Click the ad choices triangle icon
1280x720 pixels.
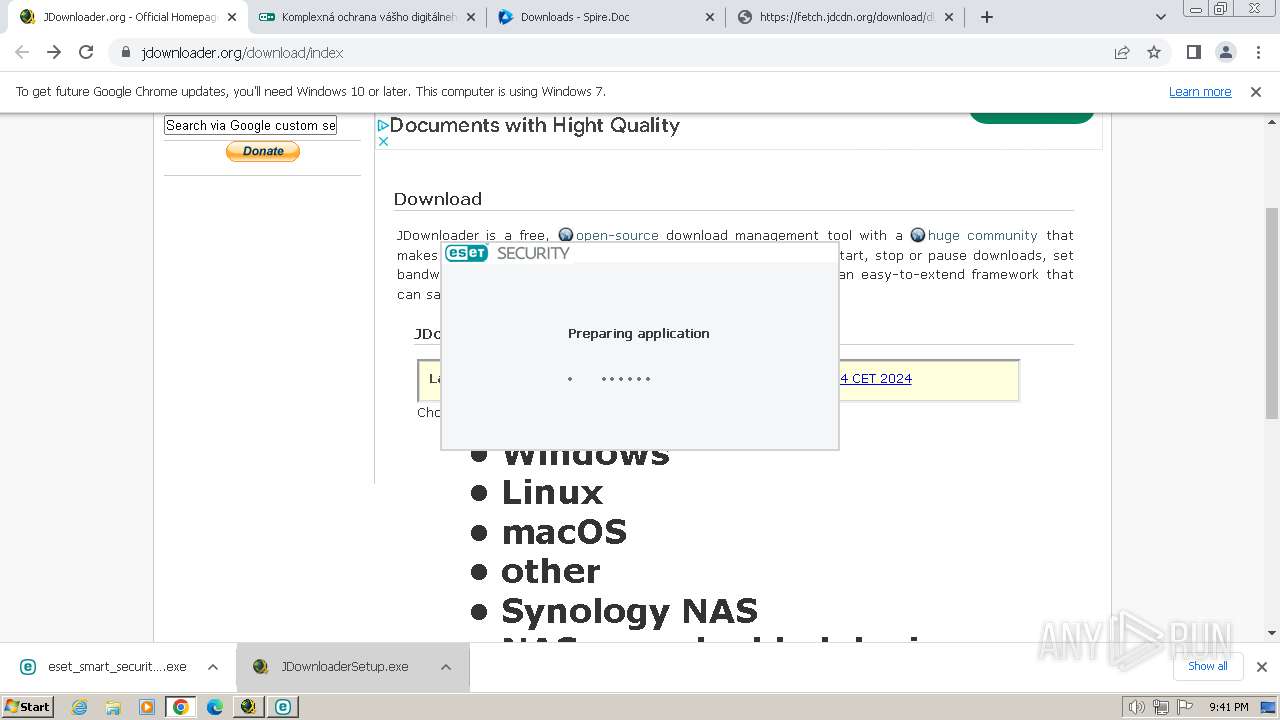click(383, 126)
